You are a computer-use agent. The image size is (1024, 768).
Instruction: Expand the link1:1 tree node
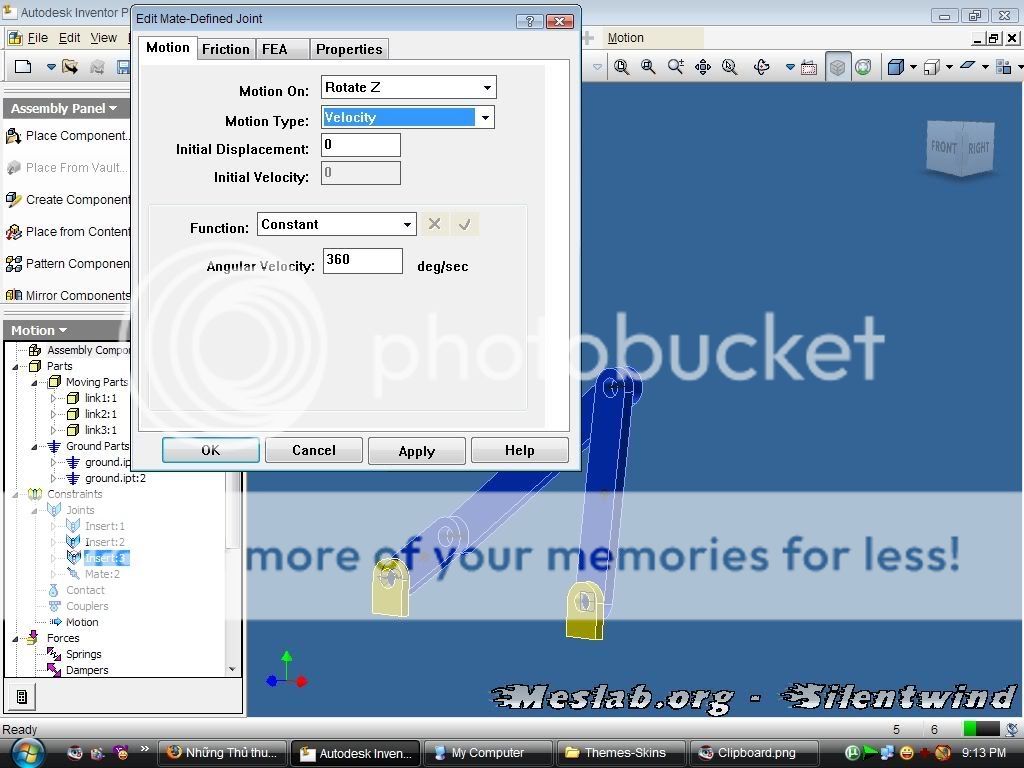(x=54, y=398)
